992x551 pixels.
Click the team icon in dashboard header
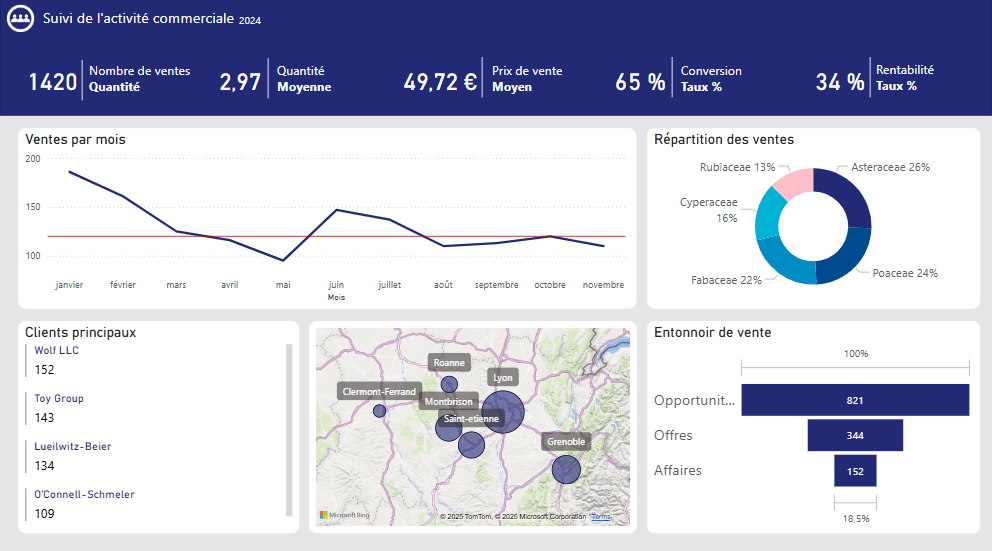coord(22,19)
